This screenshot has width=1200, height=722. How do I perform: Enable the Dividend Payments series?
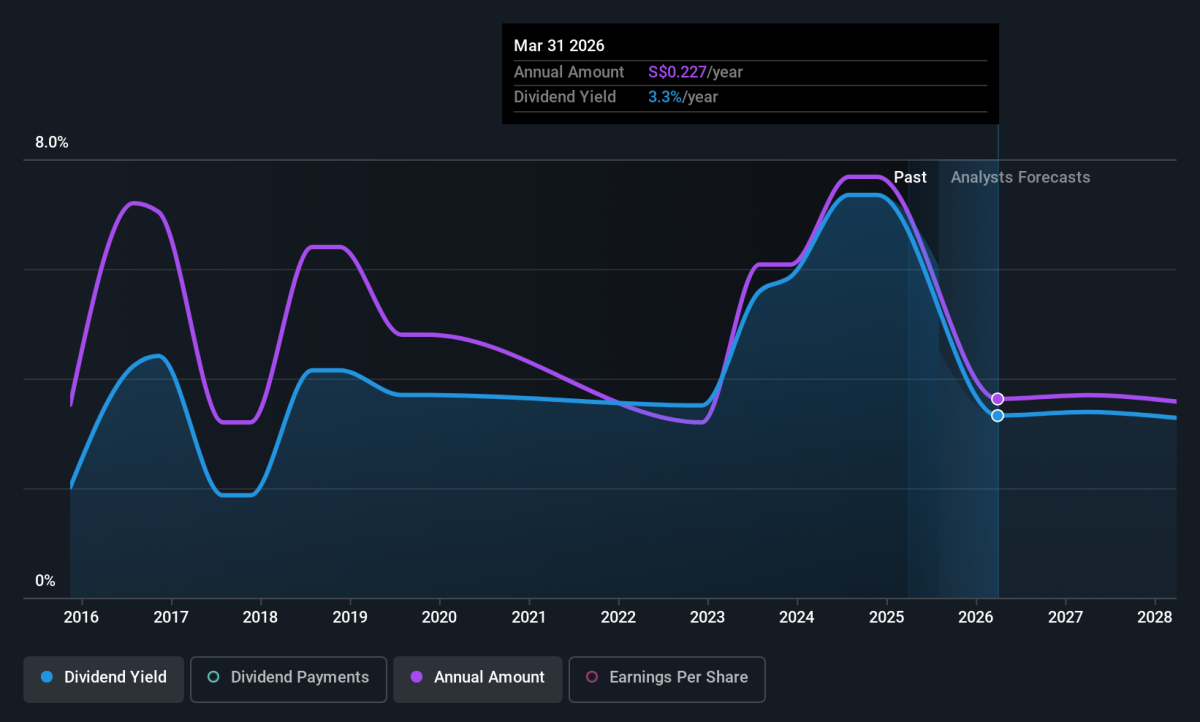point(287,677)
